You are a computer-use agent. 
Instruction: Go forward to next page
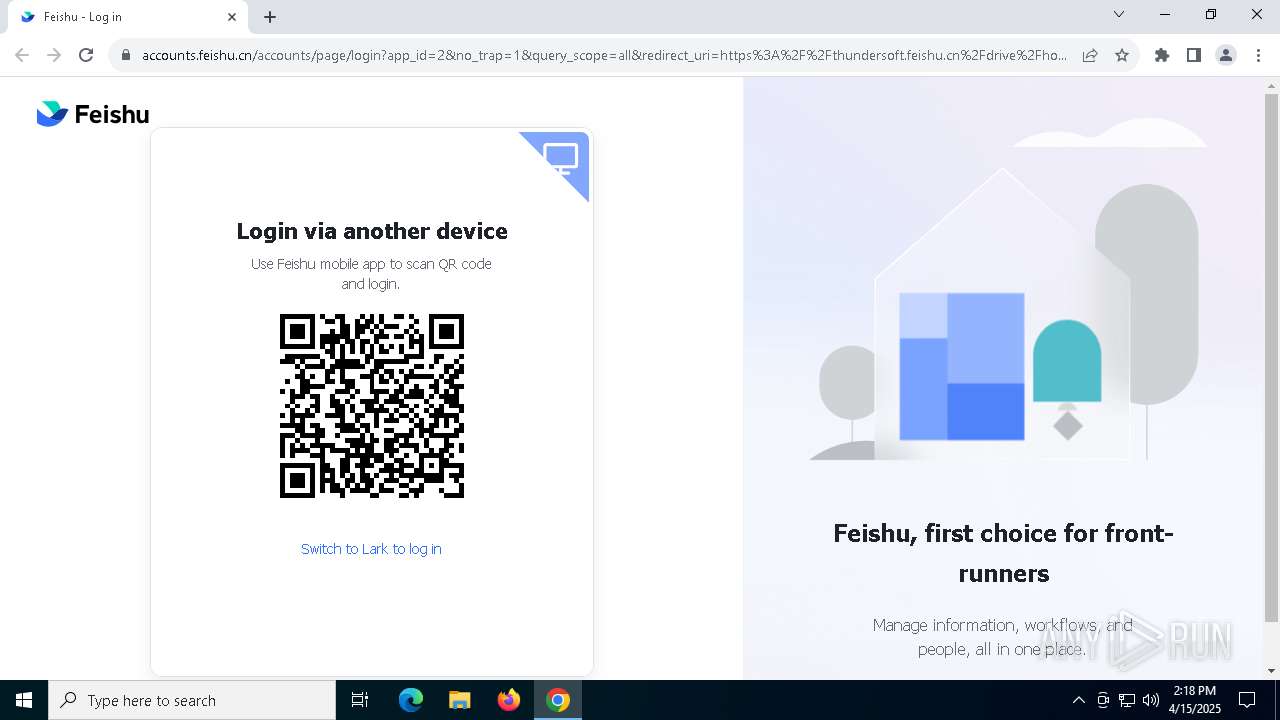pyautogui.click(x=54, y=55)
